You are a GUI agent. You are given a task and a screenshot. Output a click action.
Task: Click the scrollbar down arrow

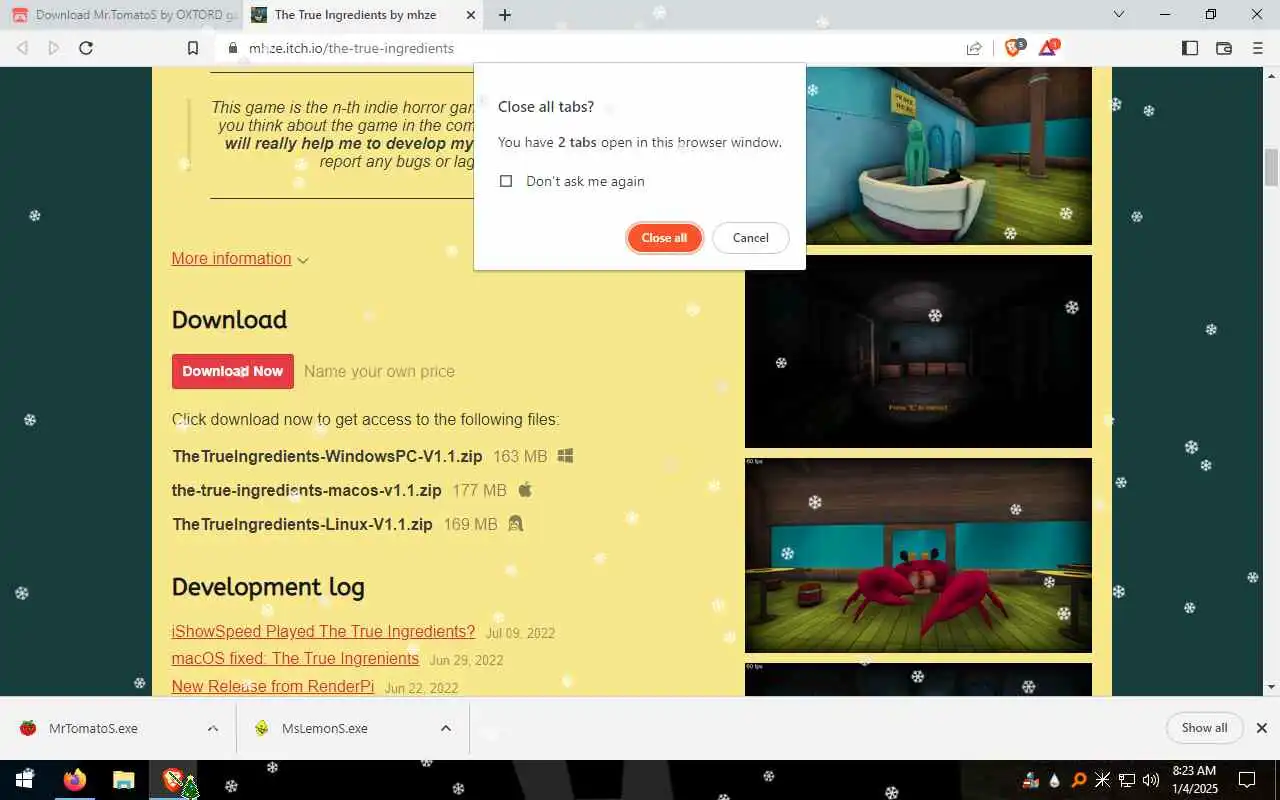click(x=1272, y=687)
